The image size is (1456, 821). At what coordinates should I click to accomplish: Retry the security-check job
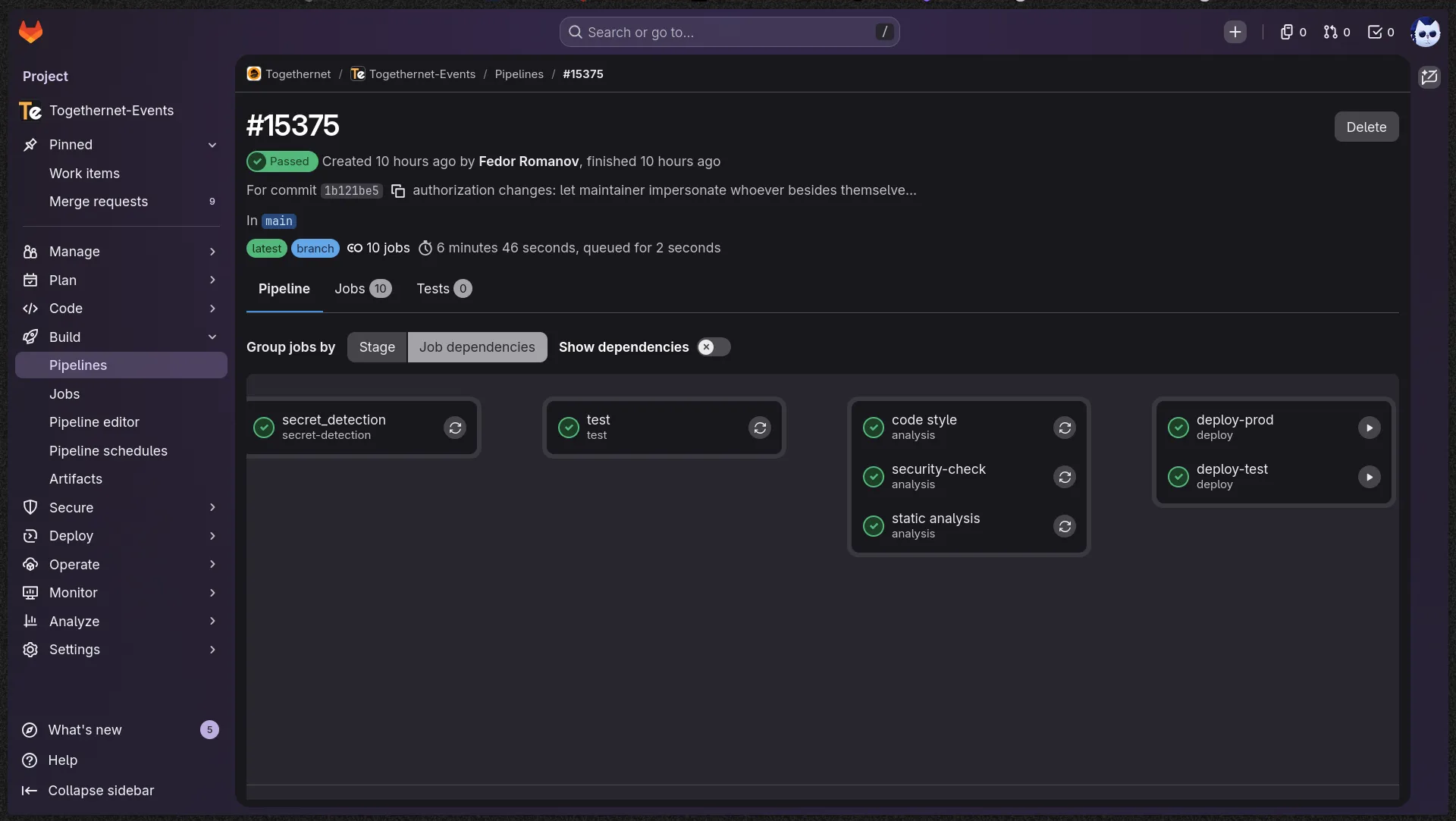pos(1065,477)
